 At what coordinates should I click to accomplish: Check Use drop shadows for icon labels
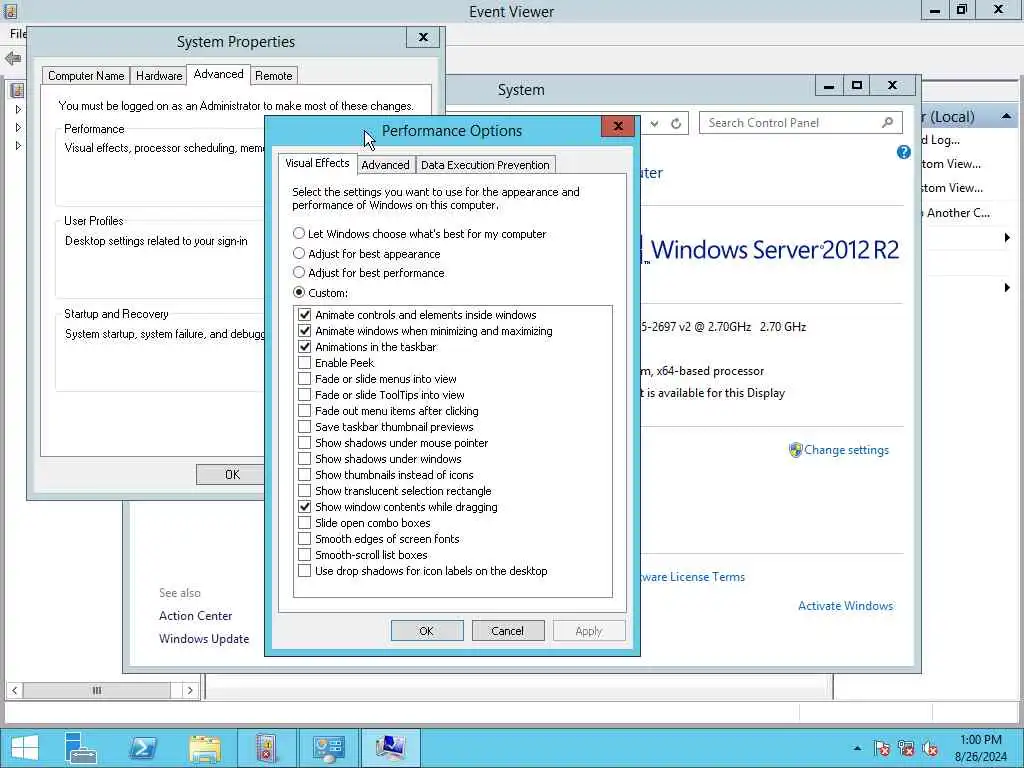pyautogui.click(x=304, y=571)
